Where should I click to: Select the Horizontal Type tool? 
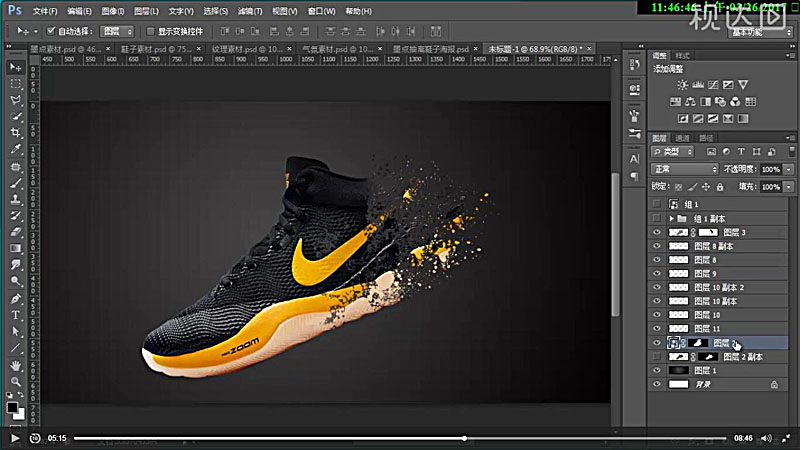[x=16, y=315]
